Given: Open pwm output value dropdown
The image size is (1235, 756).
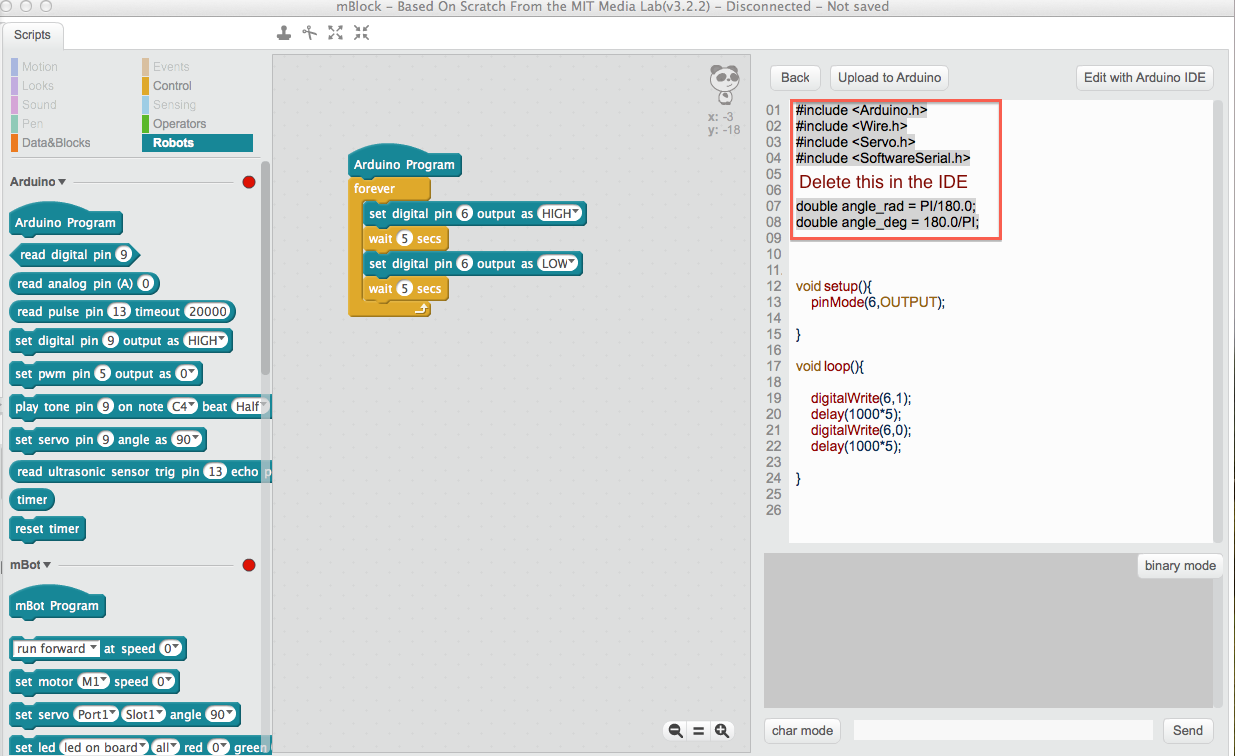Looking at the screenshot, I should [x=187, y=374].
